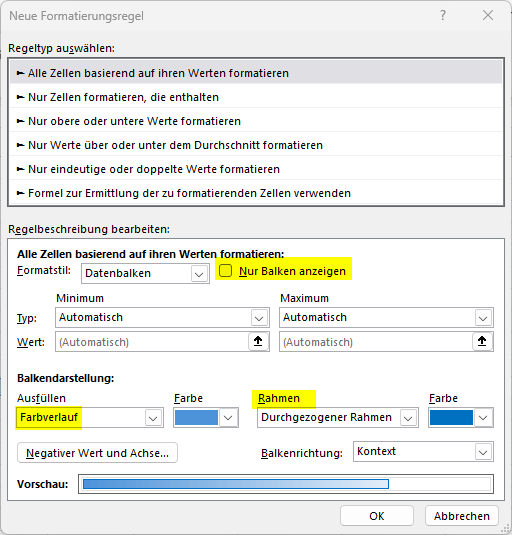Click 'Negativer Wert und Achse...' button
Image resolution: width=512 pixels, height=535 pixels.
coord(97,453)
